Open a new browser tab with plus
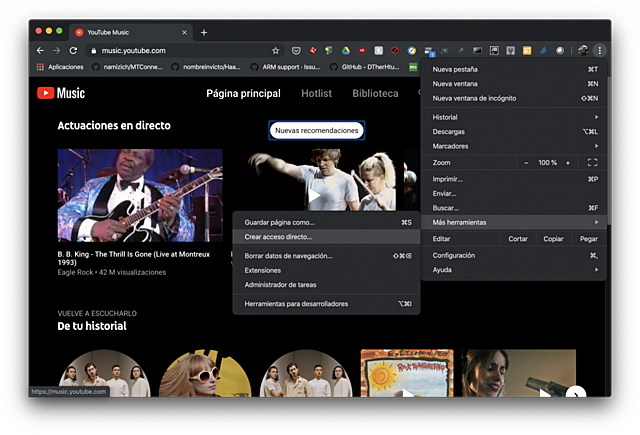The image size is (640, 435). coord(204,32)
